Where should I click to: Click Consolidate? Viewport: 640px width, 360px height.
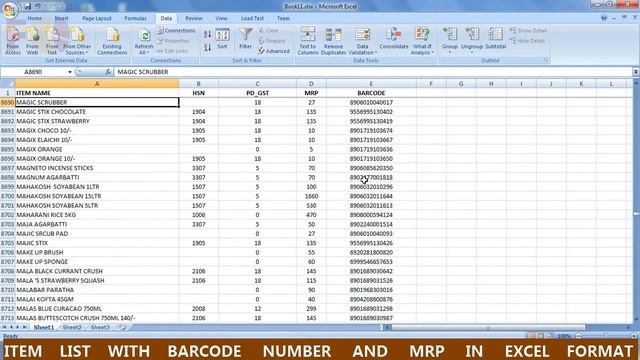(393, 39)
